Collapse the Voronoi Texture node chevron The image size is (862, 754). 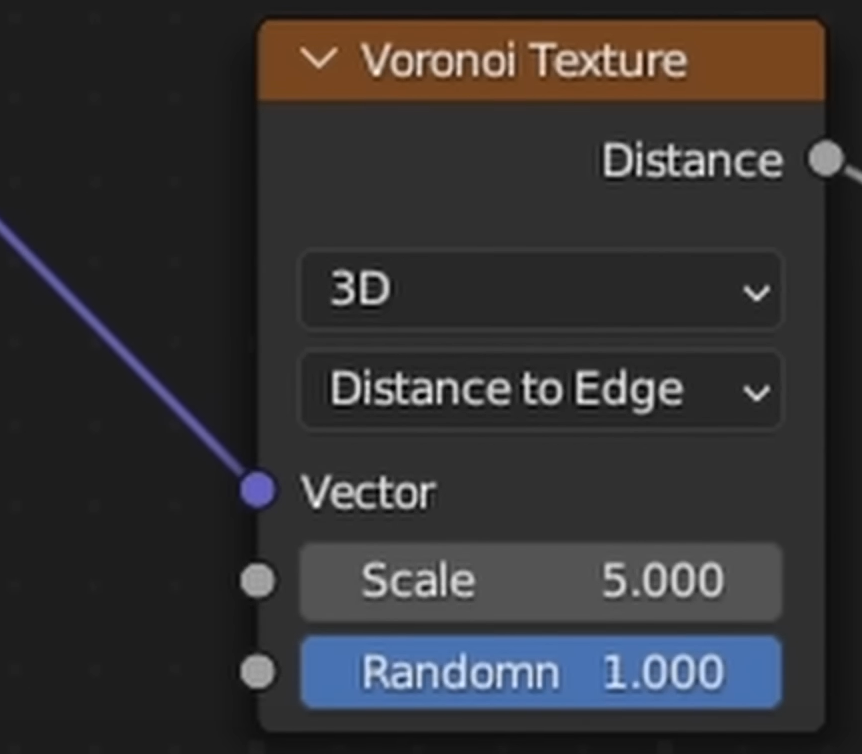pyautogui.click(x=319, y=60)
